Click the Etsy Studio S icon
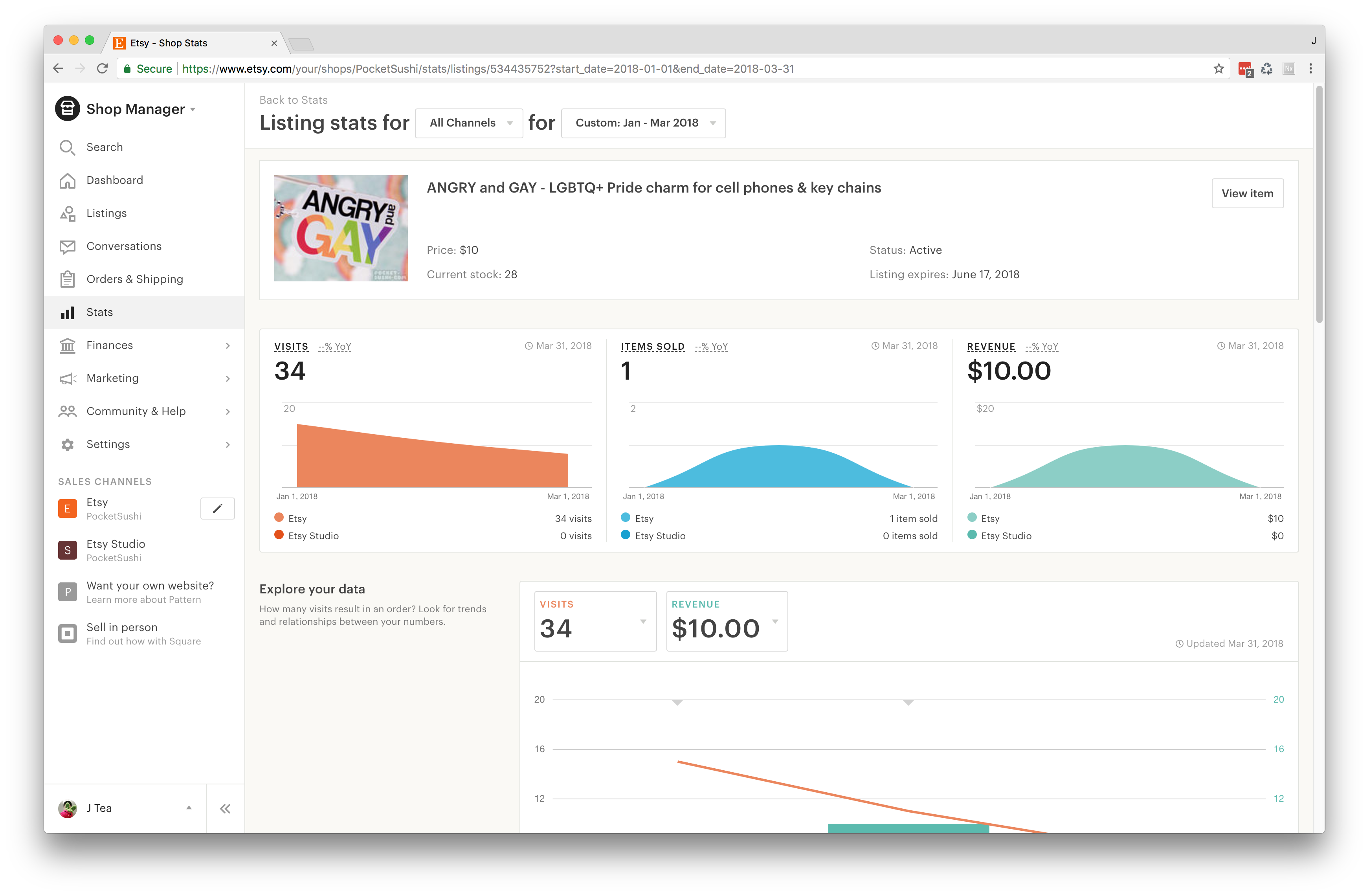Viewport: 1369px width, 896px height. pos(67,550)
